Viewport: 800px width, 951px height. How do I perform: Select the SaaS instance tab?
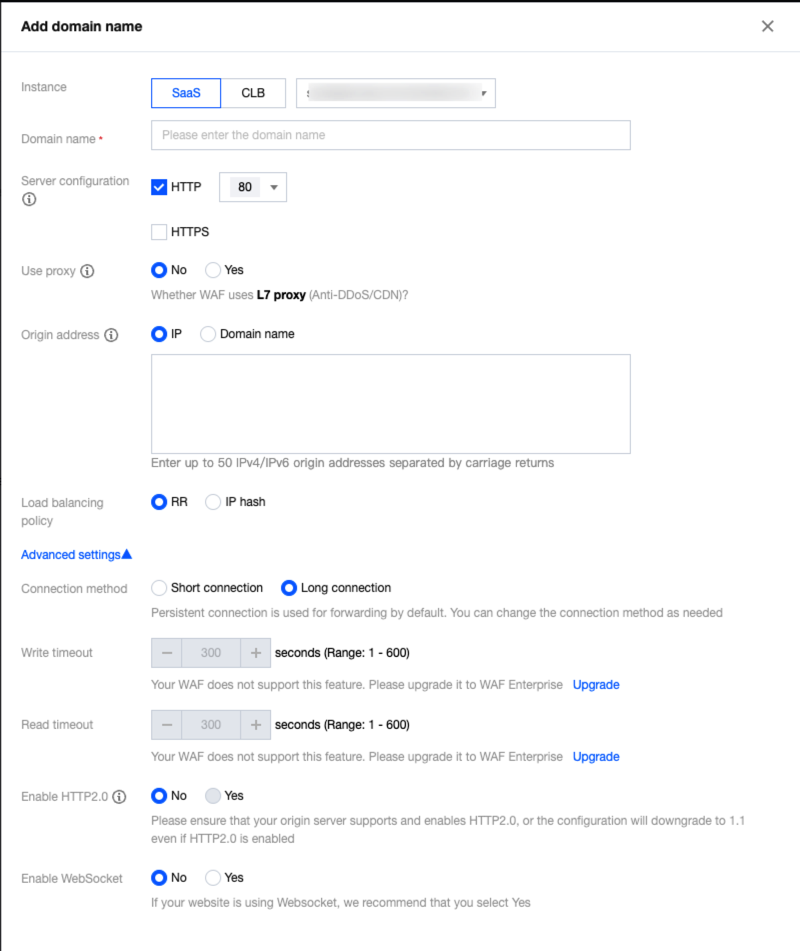click(186, 93)
